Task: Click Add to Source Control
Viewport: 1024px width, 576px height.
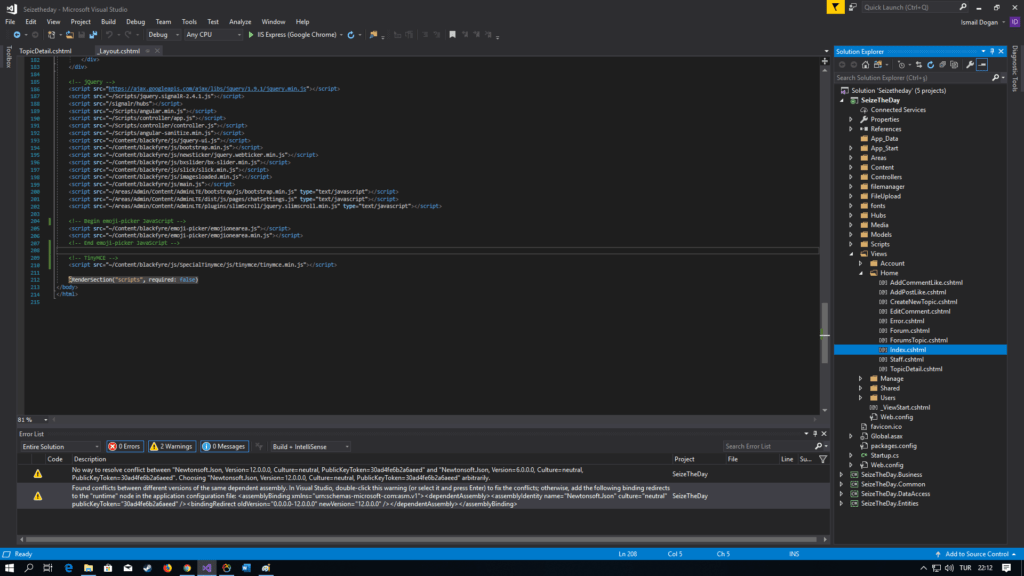Action: [976, 554]
